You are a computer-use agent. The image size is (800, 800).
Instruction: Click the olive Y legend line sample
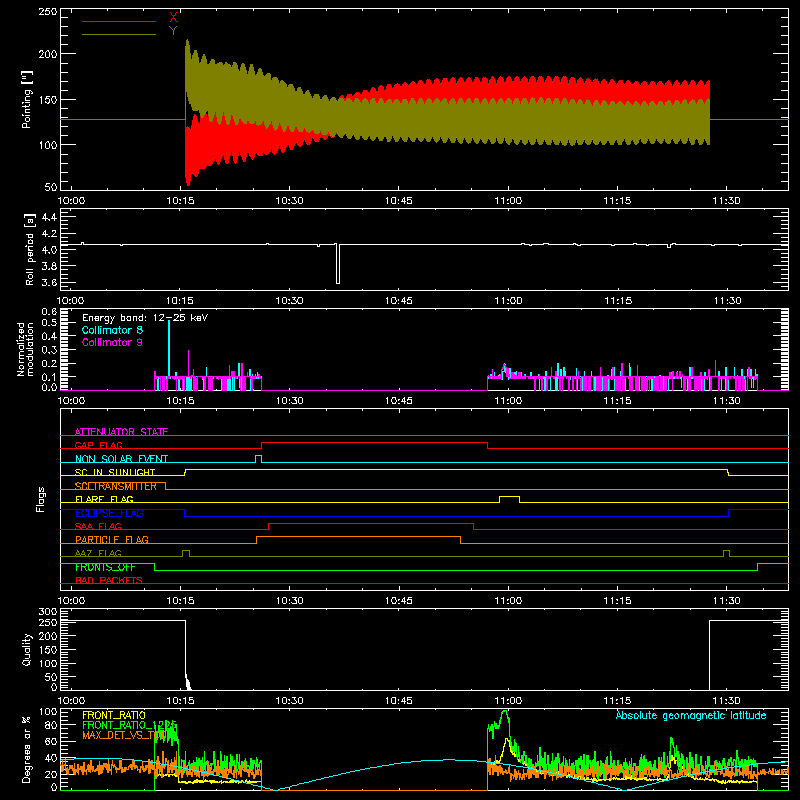pyautogui.click(x=118, y=35)
